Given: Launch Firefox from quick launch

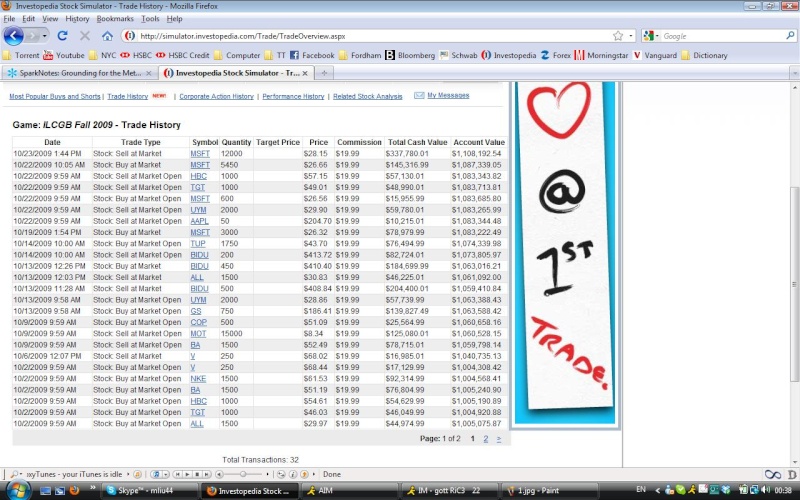Looking at the screenshot, I should click(x=74, y=491).
